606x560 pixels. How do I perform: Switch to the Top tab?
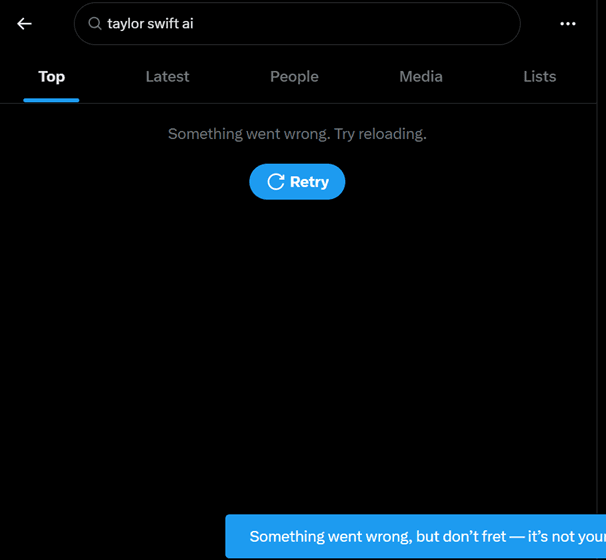point(51,77)
